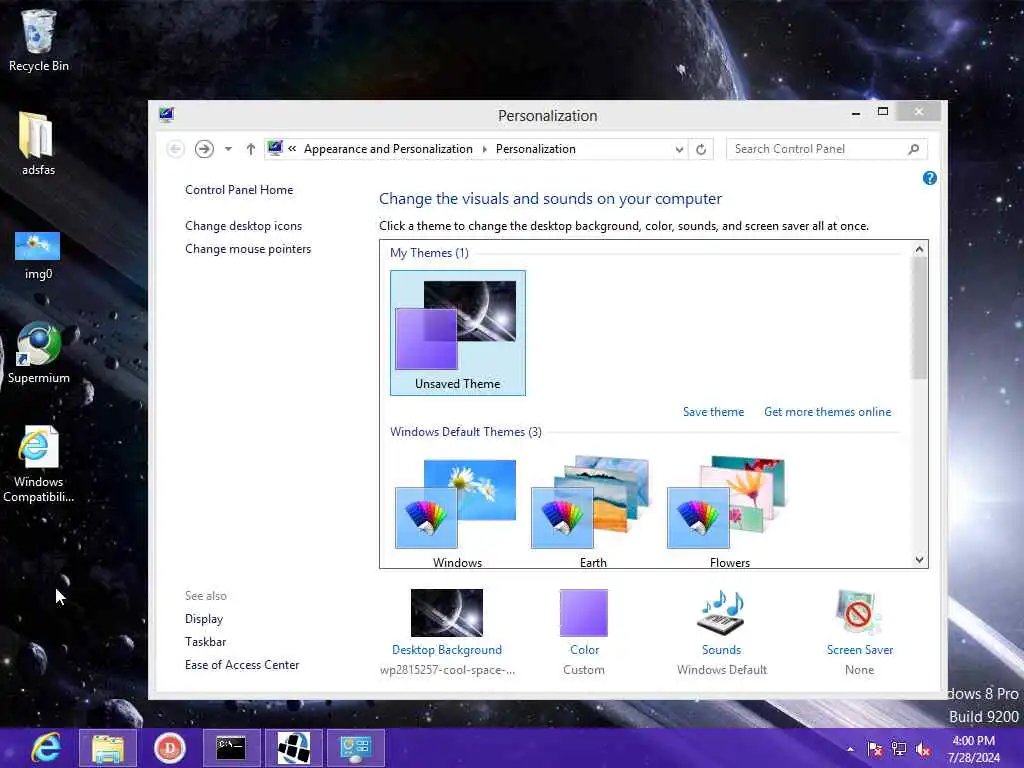Open File Explorer from the taskbar
Viewport: 1024px width, 768px height.
108,748
